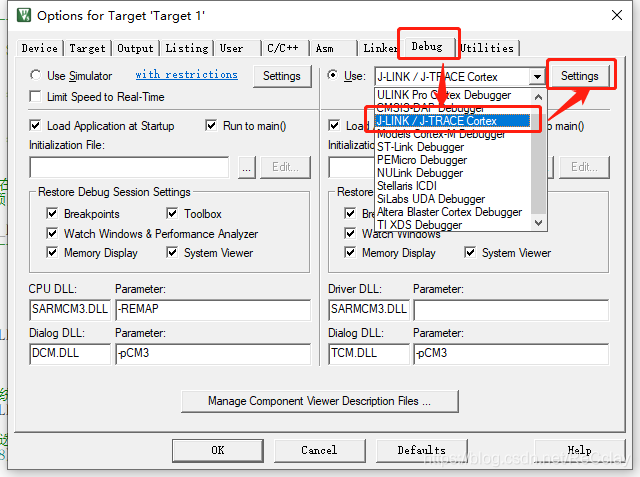Toggle simulator Toolbox checkbox

(172, 213)
